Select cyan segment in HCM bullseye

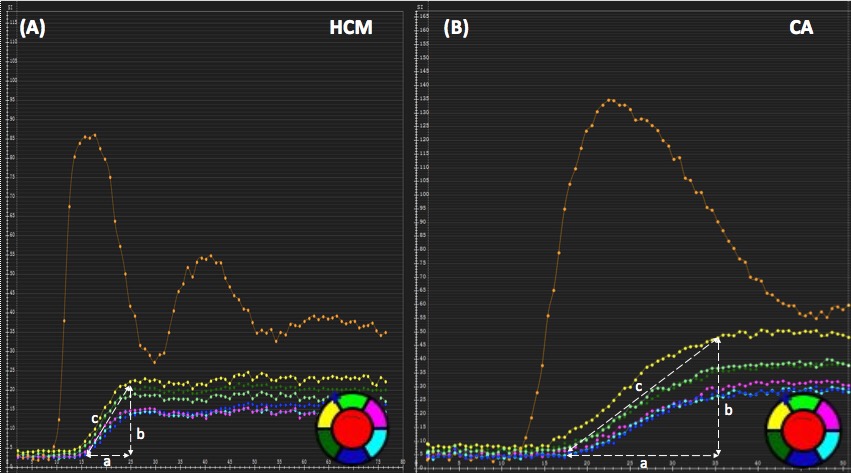377,443
